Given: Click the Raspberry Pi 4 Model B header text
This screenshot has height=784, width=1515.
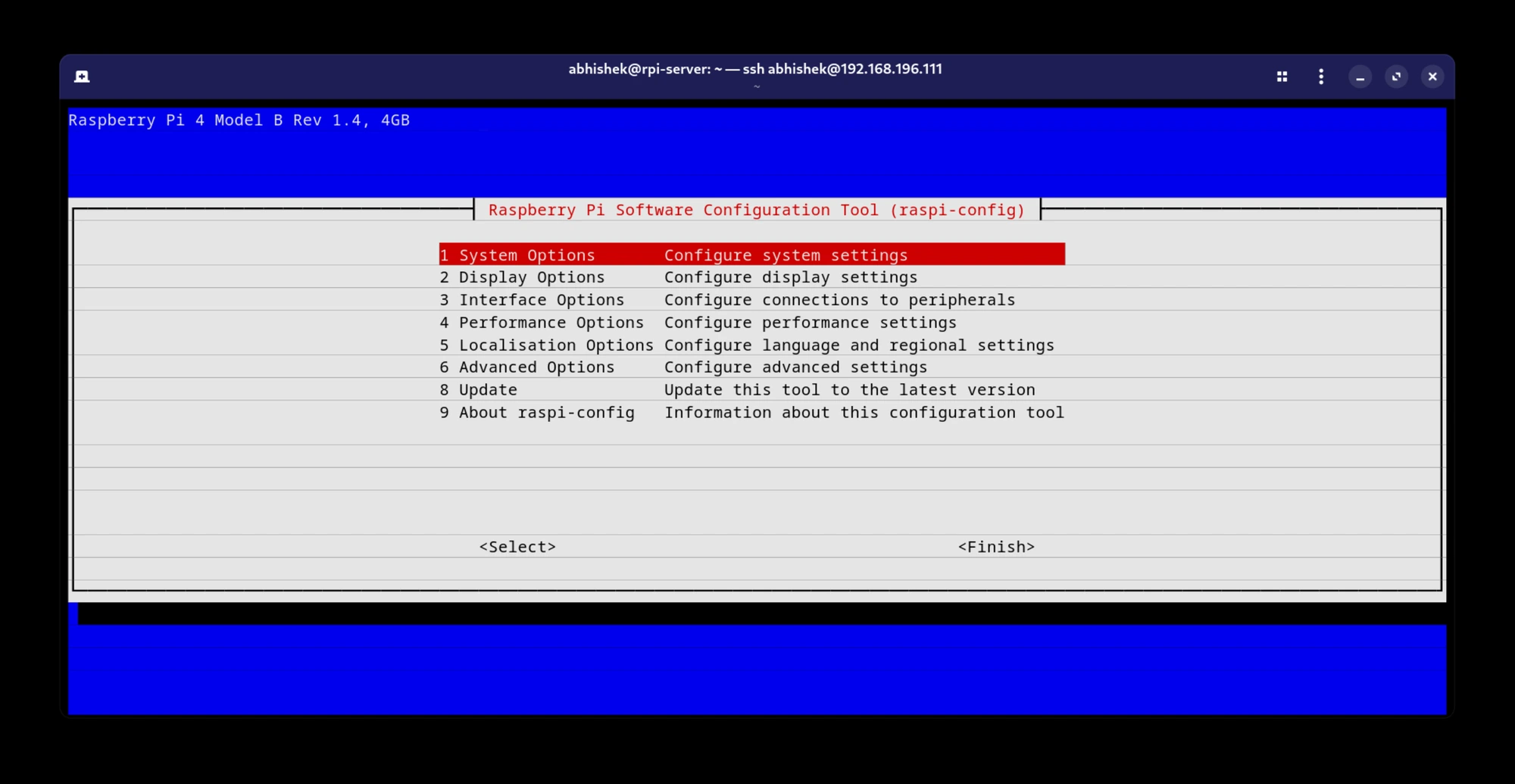Looking at the screenshot, I should pos(239,120).
